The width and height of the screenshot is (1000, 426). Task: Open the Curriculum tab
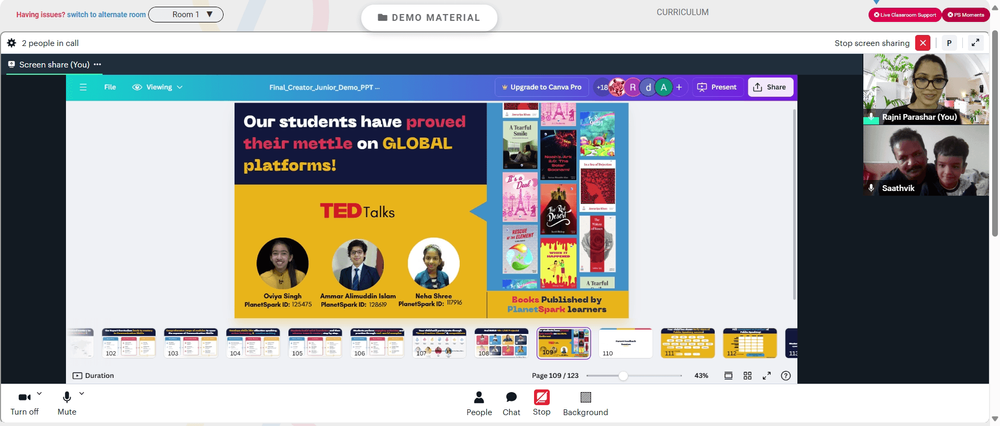(682, 12)
